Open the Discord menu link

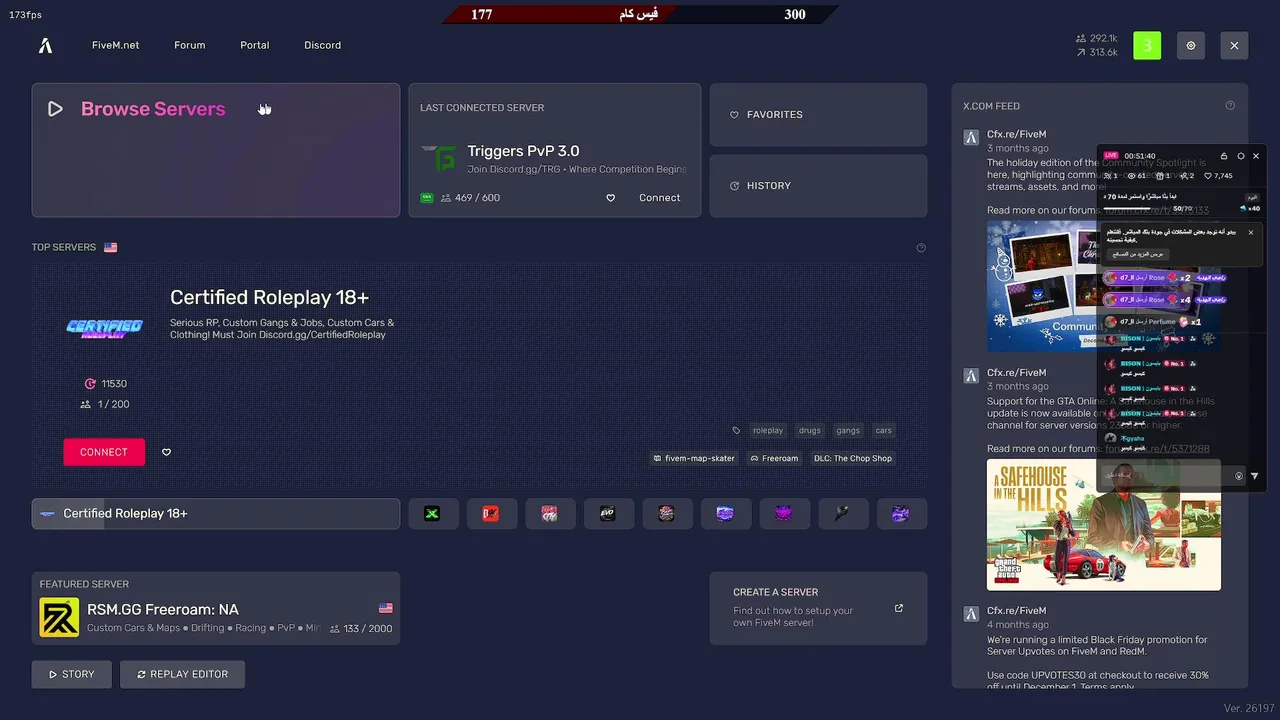pyautogui.click(x=322, y=45)
